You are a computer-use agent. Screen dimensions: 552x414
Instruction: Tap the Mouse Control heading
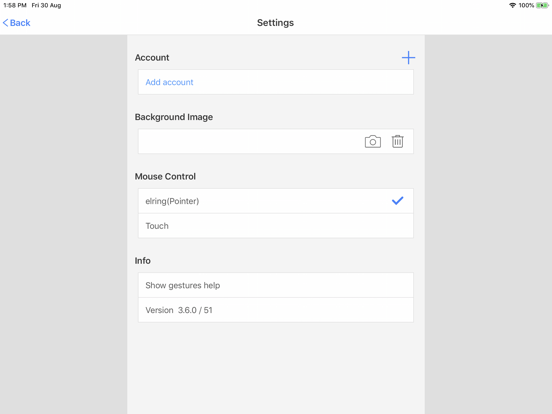pyautogui.click(x=165, y=176)
